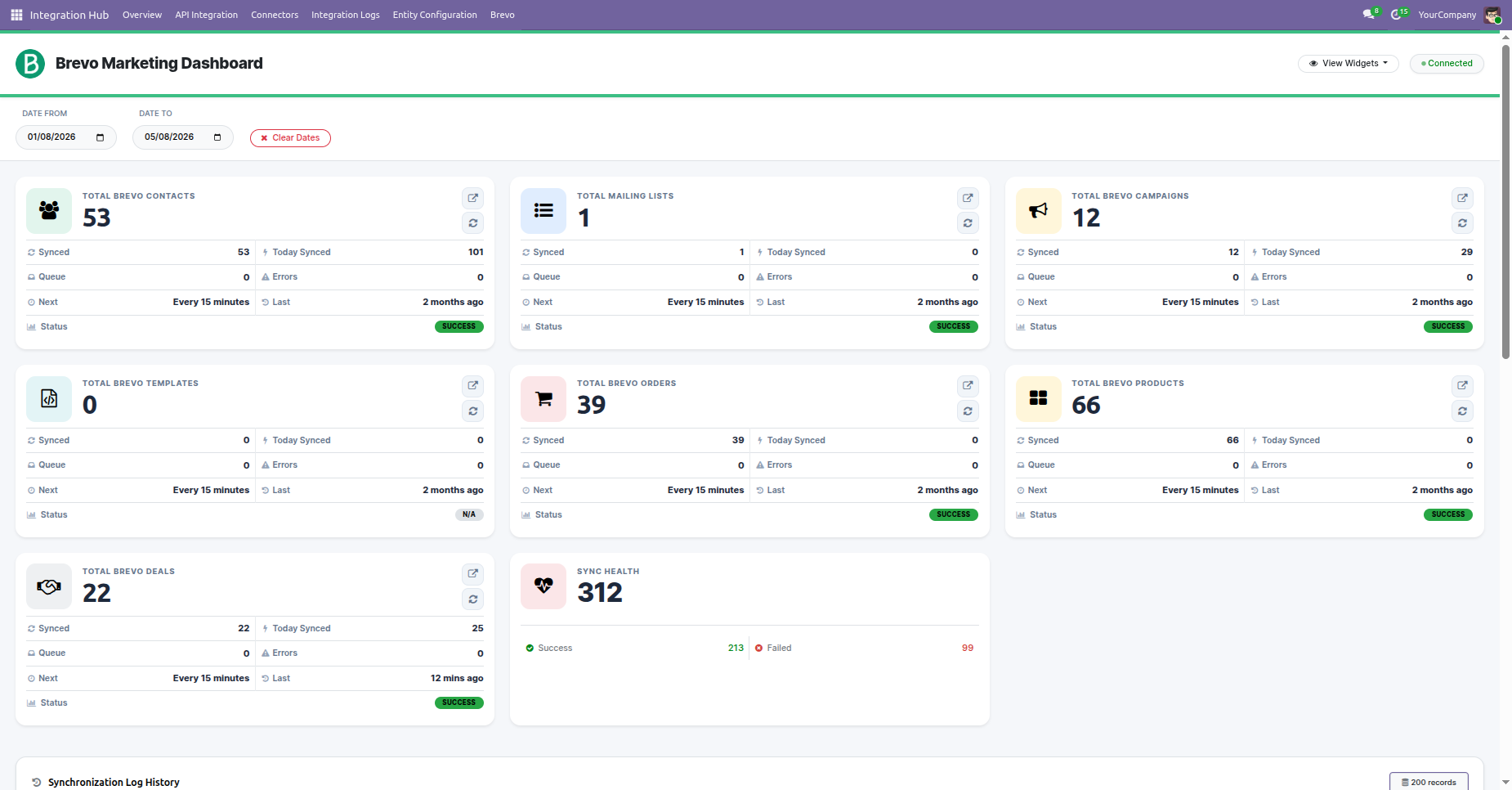The height and width of the screenshot is (790, 1512).
Task: Open Total Brevo Products external link icon
Action: (1462, 385)
